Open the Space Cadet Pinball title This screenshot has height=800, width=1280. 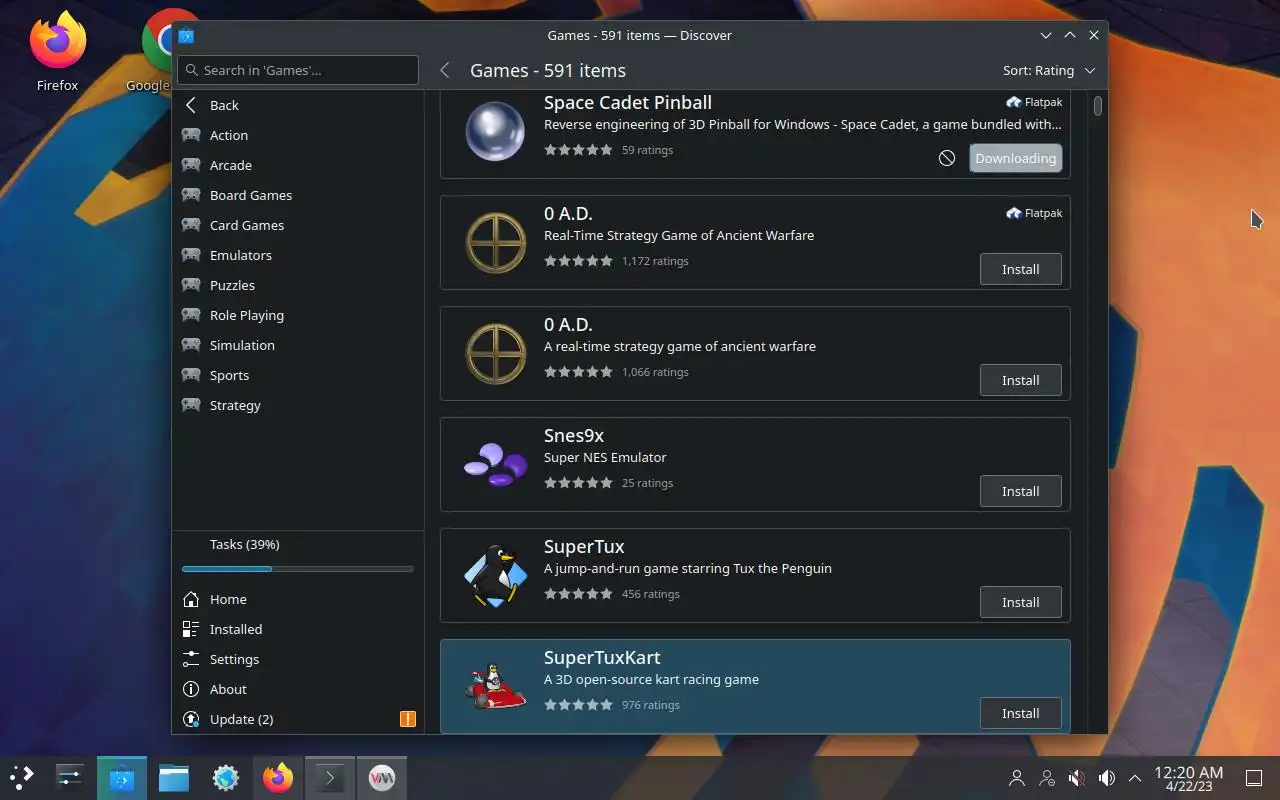(628, 102)
